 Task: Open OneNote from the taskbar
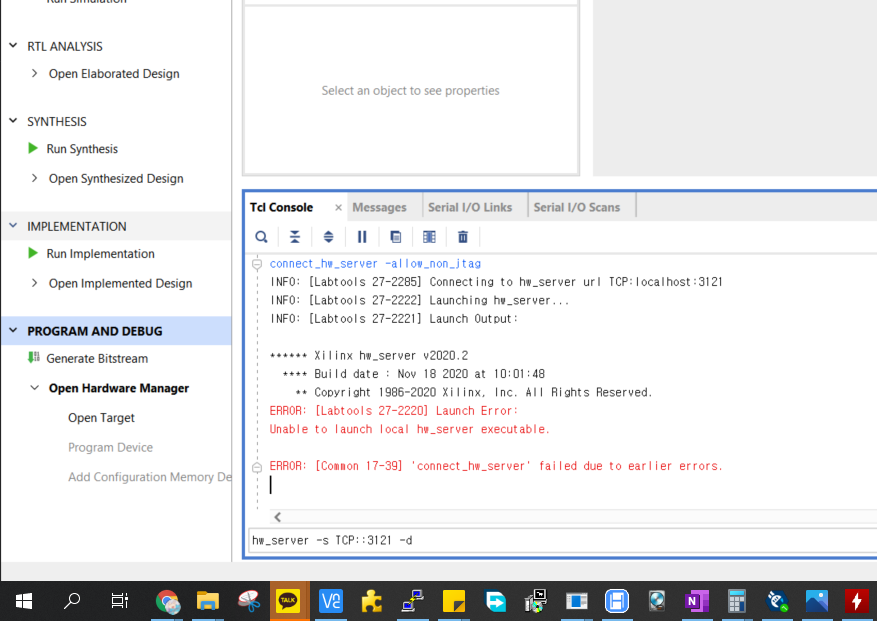697,601
